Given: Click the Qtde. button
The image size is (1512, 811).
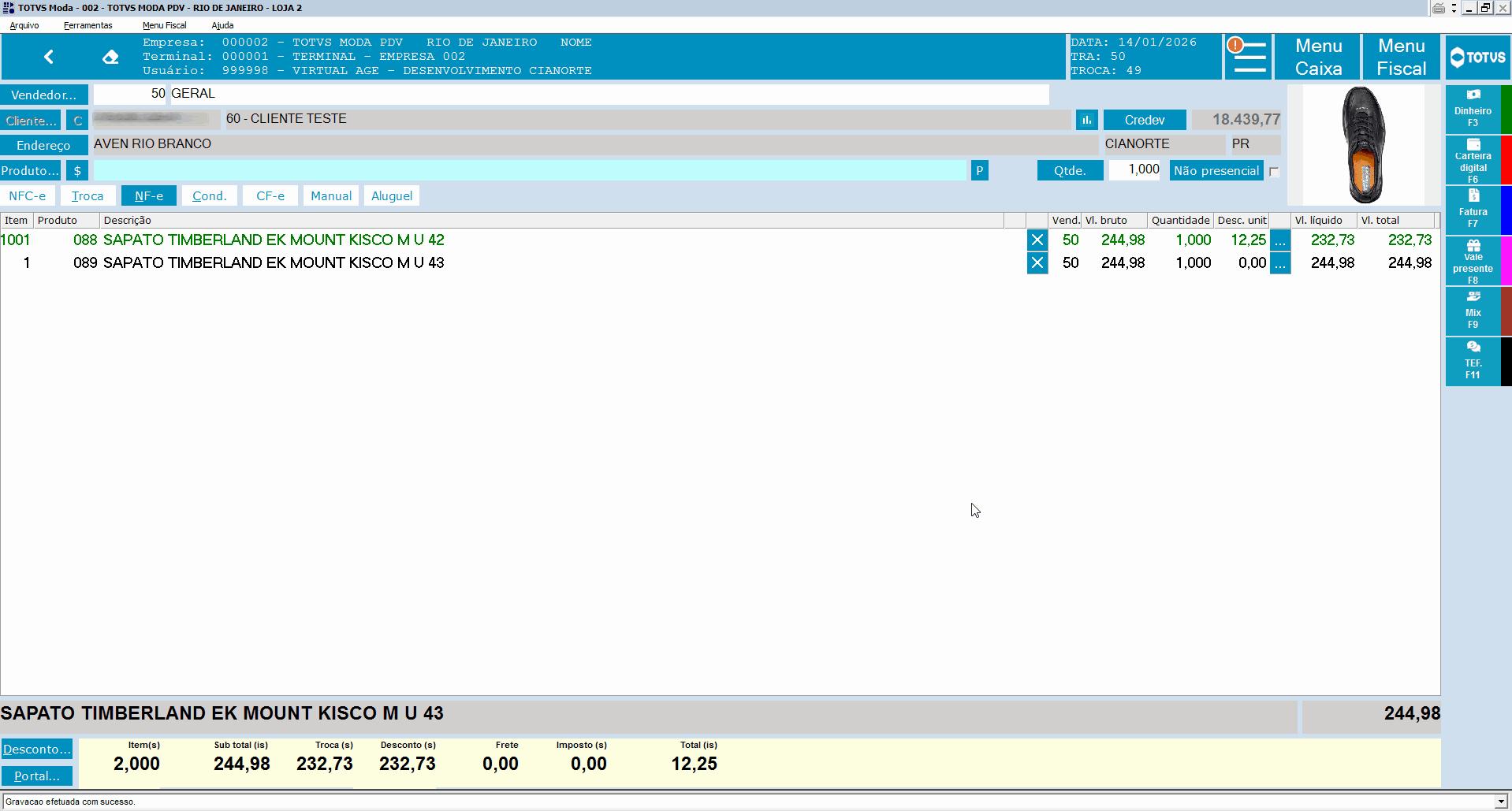Looking at the screenshot, I should [1070, 171].
